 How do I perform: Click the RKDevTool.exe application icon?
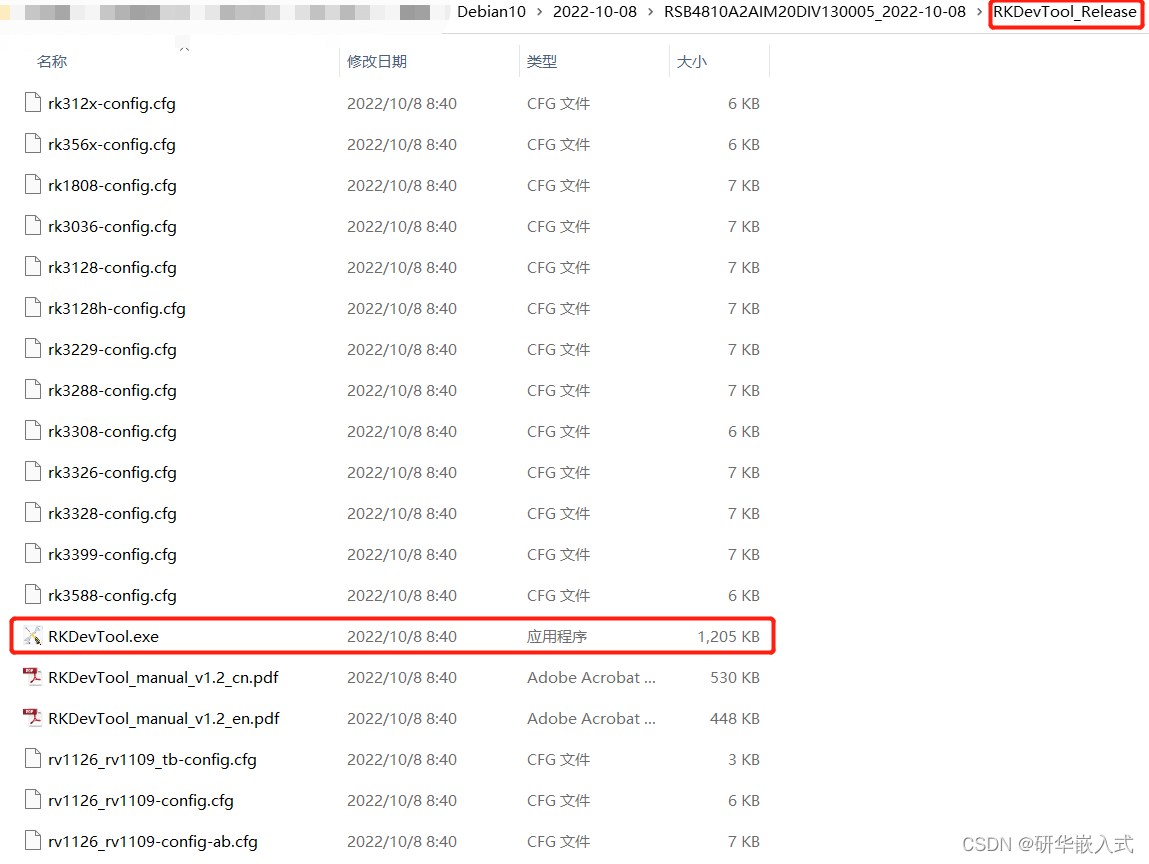coord(32,636)
